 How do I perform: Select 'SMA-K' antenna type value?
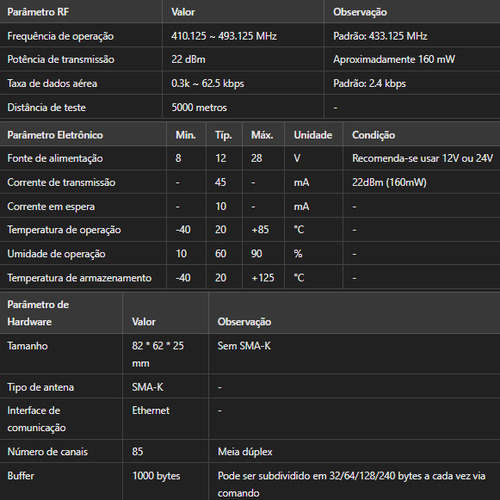point(148,387)
